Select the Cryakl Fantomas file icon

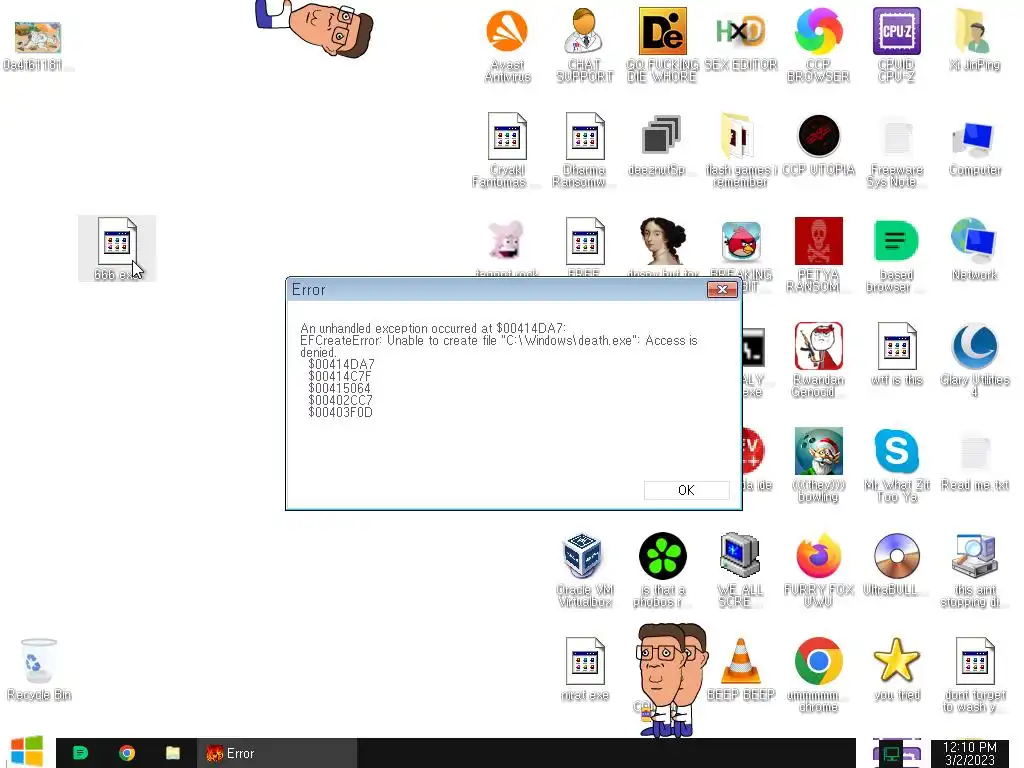click(507, 150)
